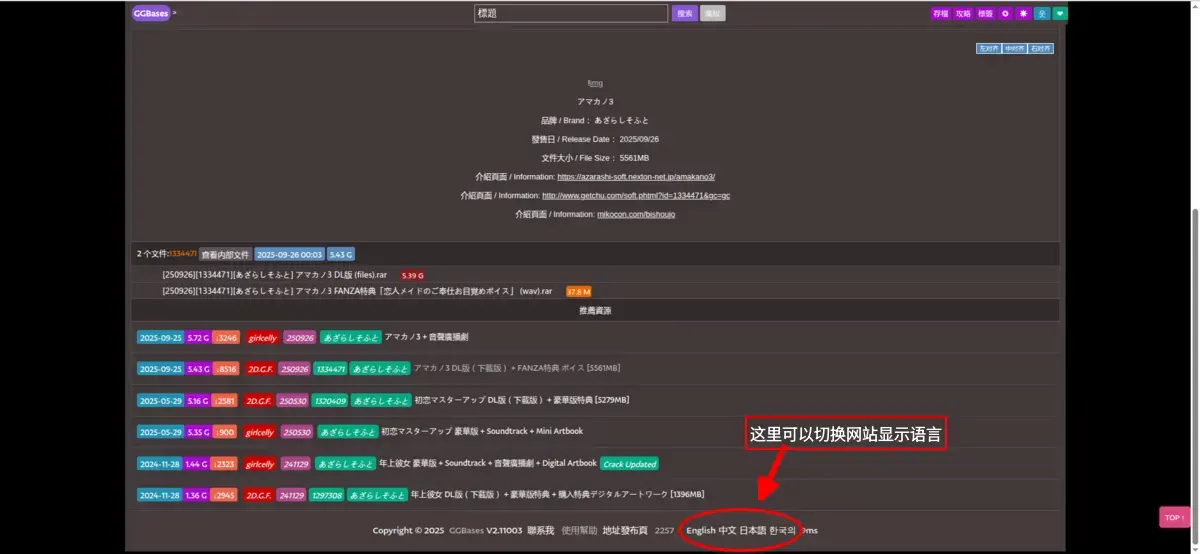Click the orange 1334471 ID in file header

(181, 254)
